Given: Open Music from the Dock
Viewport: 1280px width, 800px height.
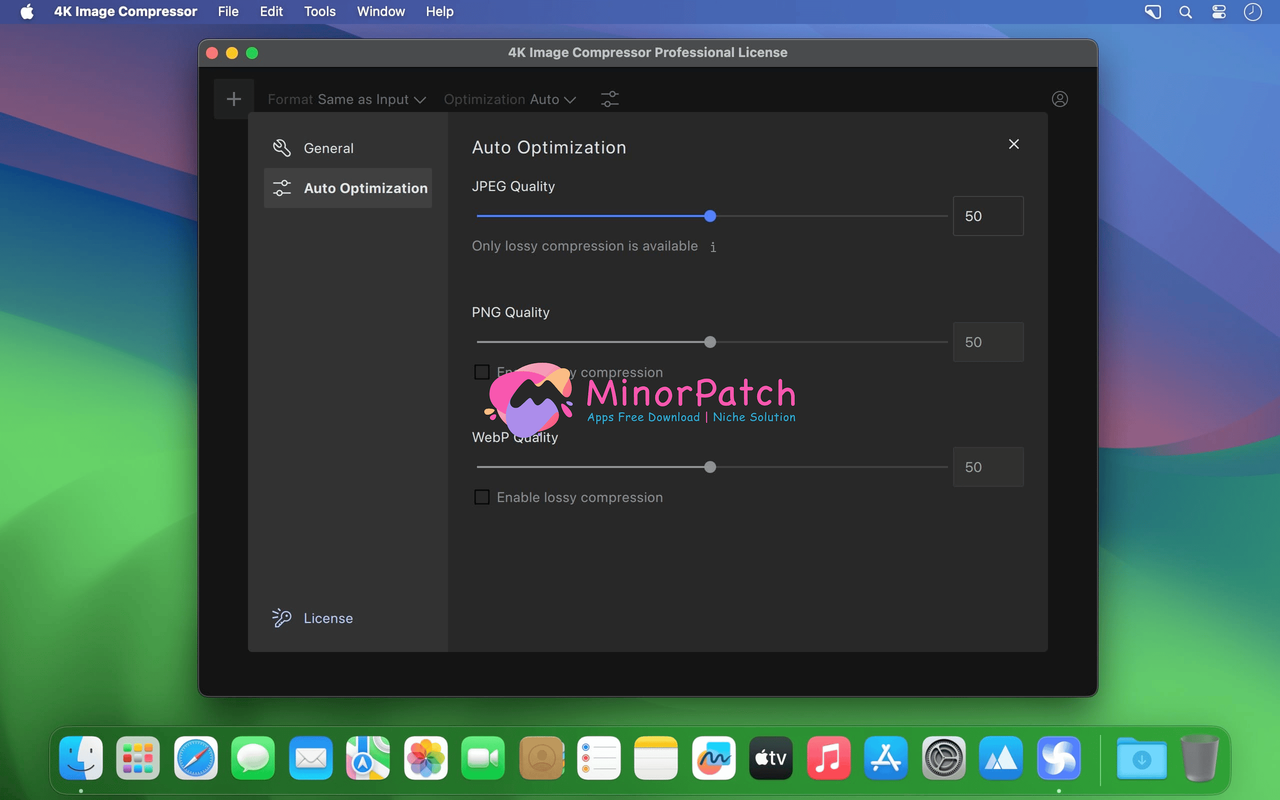Looking at the screenshot, I should 829,758.
